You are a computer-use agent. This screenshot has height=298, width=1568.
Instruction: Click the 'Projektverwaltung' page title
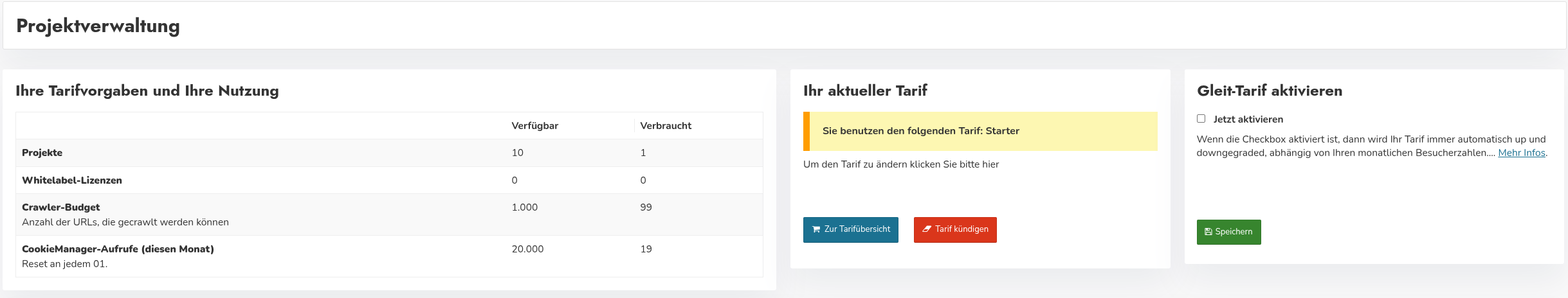tap(98, 26)
